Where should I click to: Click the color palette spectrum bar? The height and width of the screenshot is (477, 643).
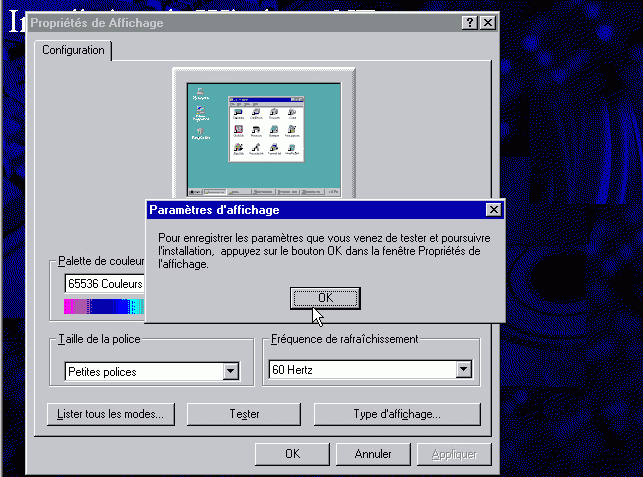coord(104,306)
